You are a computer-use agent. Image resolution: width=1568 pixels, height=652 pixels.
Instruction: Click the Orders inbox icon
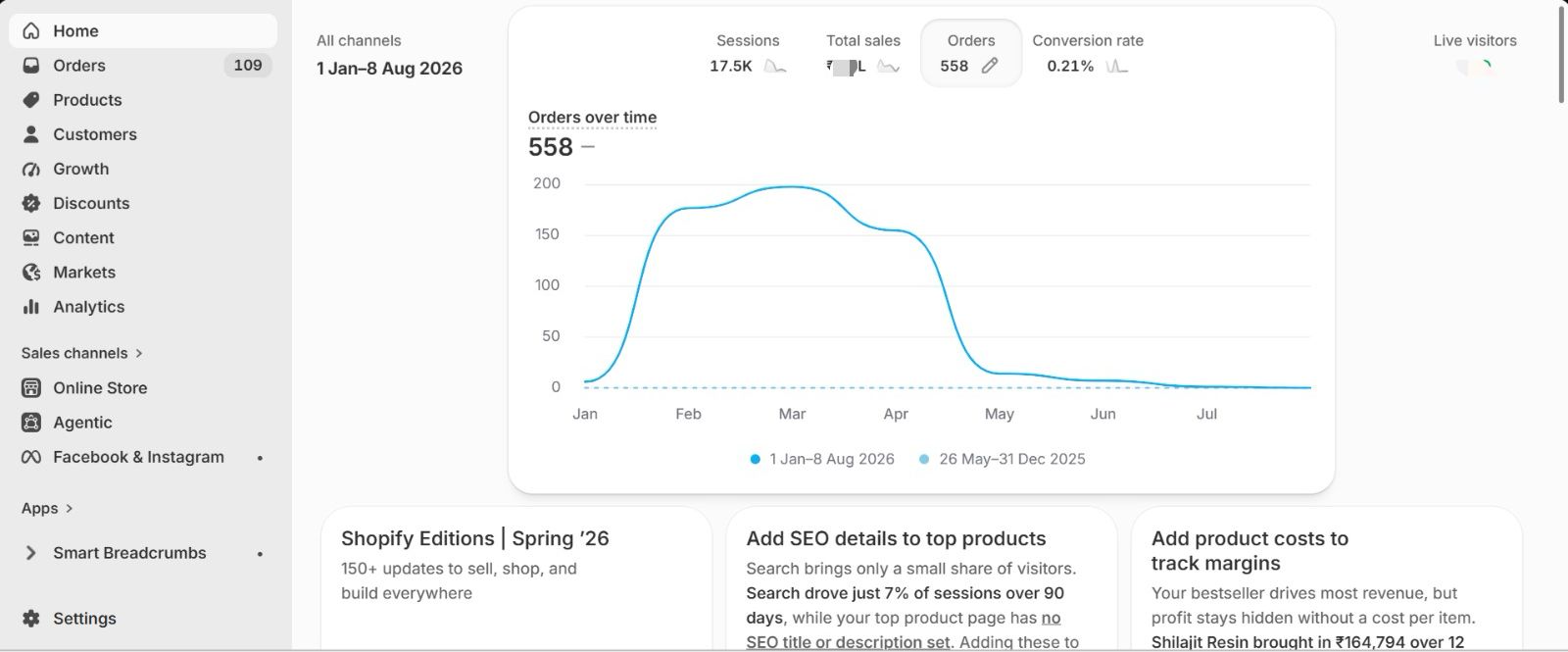31,66
